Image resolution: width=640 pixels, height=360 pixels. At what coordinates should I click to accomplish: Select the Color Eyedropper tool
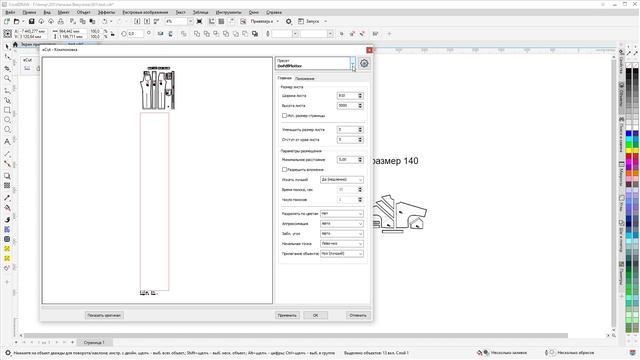pyautogui.click(x=7, y=198)
